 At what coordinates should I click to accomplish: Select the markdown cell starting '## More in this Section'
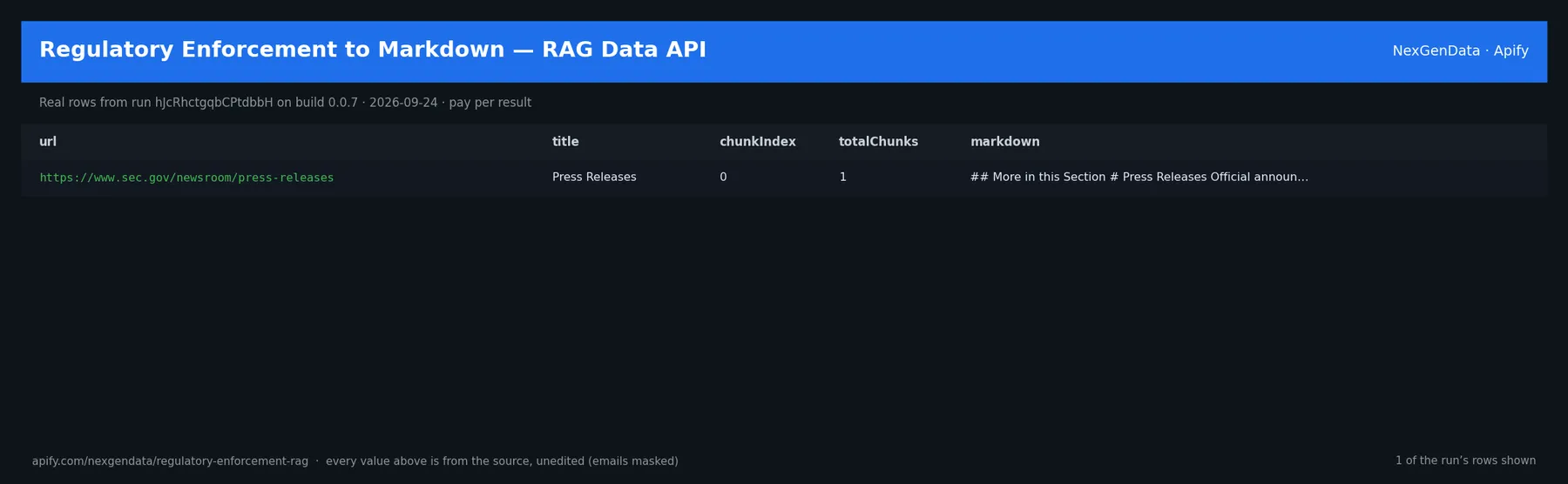pos(1139,177)
